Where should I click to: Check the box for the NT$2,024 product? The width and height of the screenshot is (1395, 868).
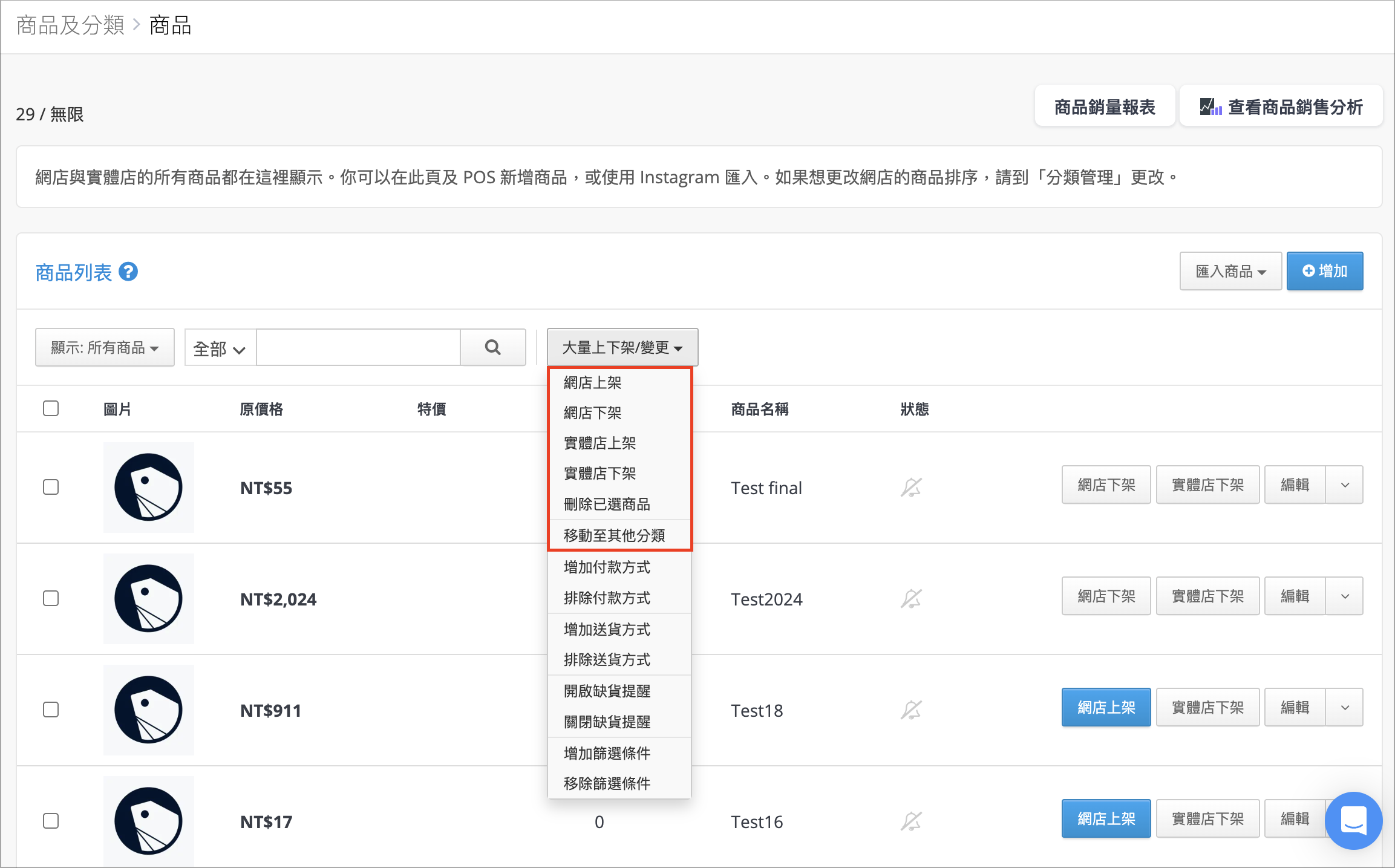click(x=51, y=598)
